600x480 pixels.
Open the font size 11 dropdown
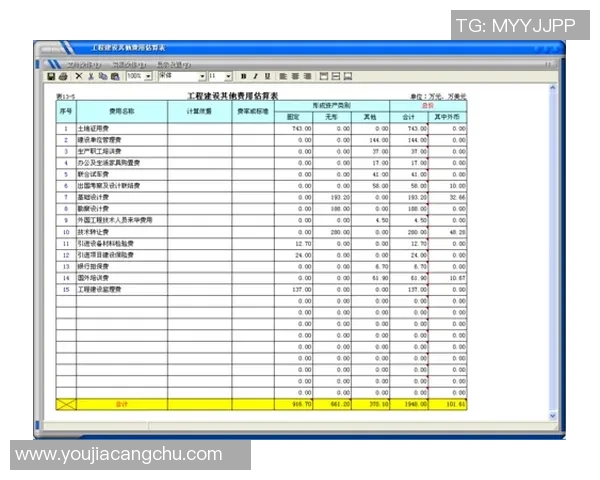(228, 77)
